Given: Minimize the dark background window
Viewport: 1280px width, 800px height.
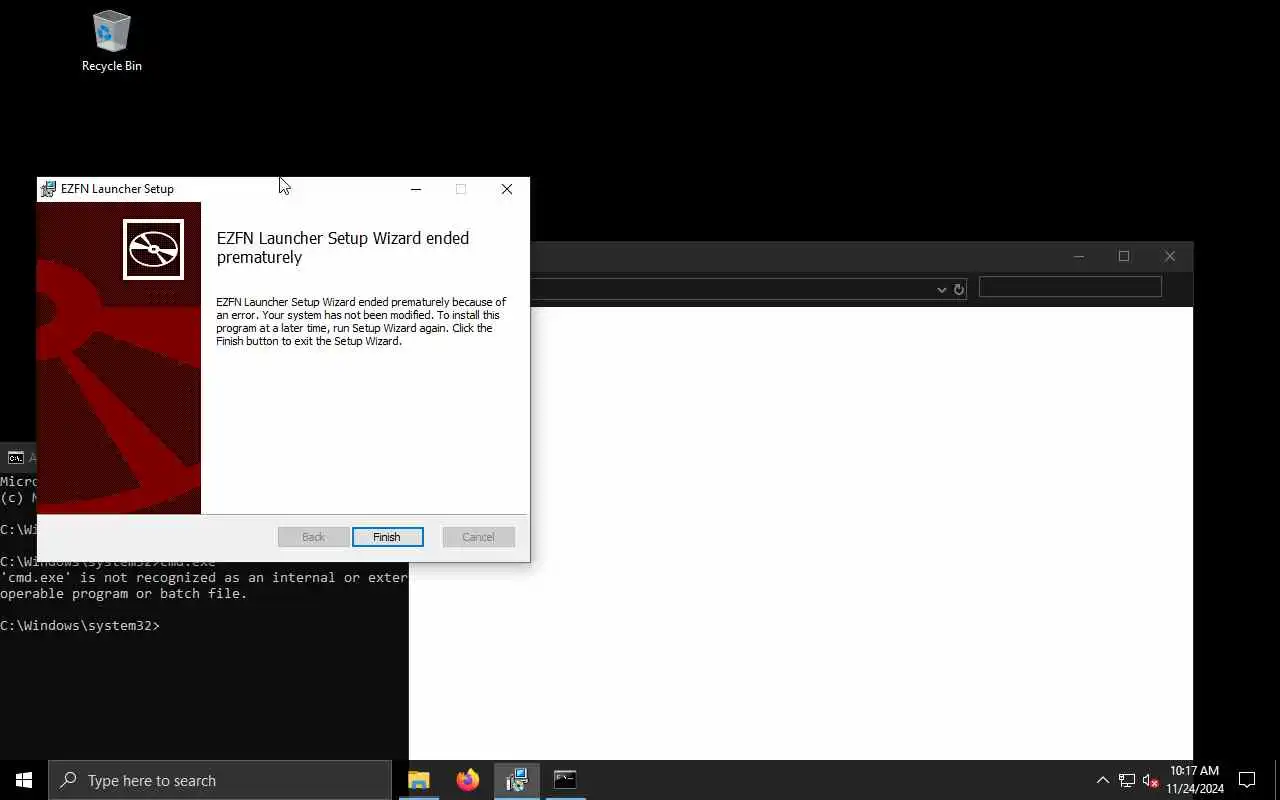Looking at the screenshot, I should click(x=1078, y=257).
